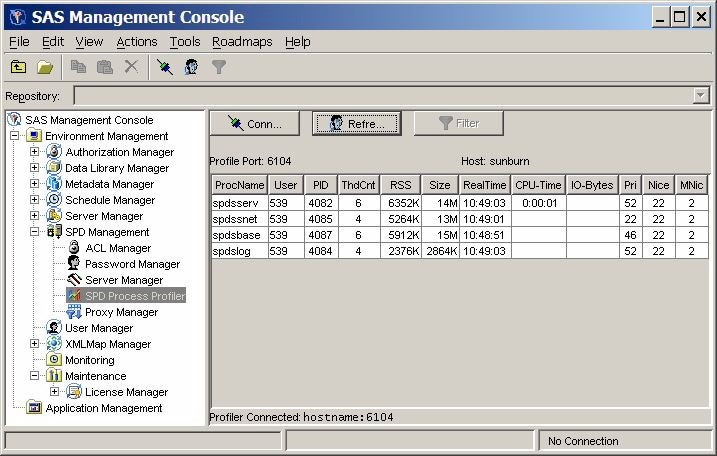Click the ProcName column header
The image size is (717, 456).
pyautogui.click(x=239, y=185)
